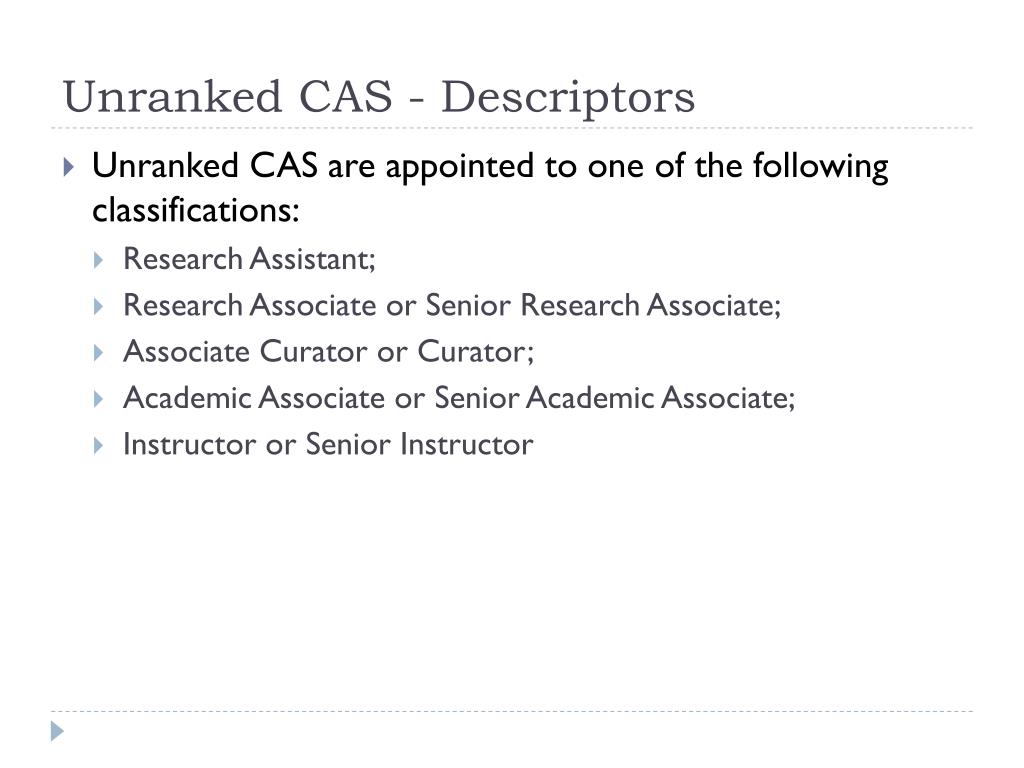Click 'Research Associate or Senior Research Associate;'
The image size is (1024, 768).
tap(452, 306)
